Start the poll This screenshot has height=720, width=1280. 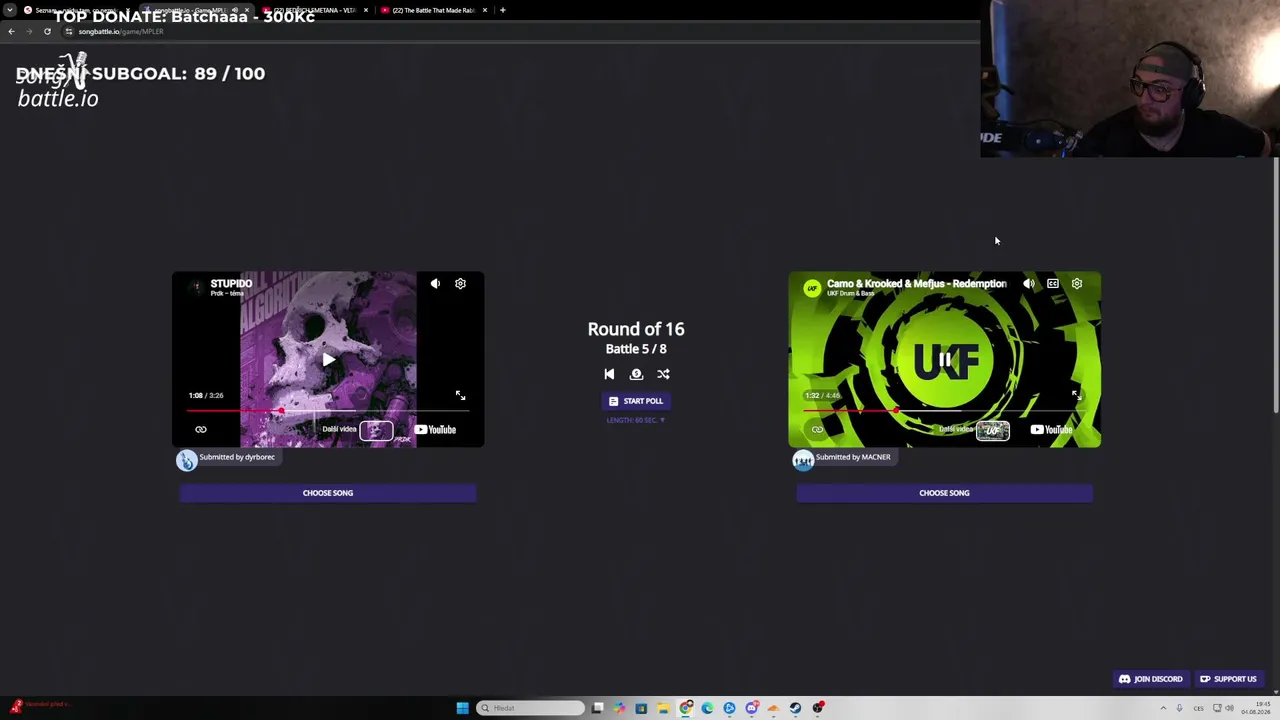point(636,401)
